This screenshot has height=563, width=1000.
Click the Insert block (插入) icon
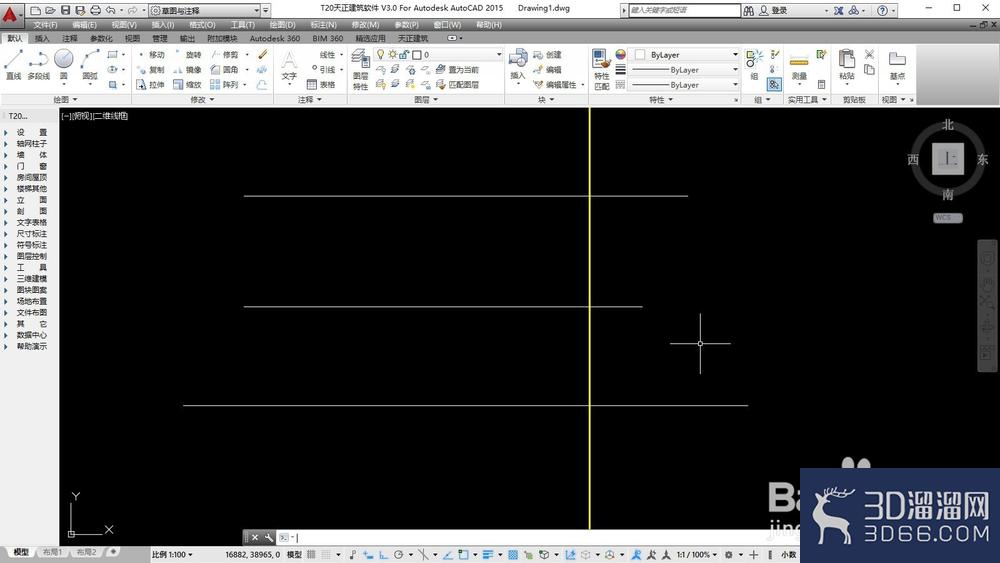(x=518, y=64)
